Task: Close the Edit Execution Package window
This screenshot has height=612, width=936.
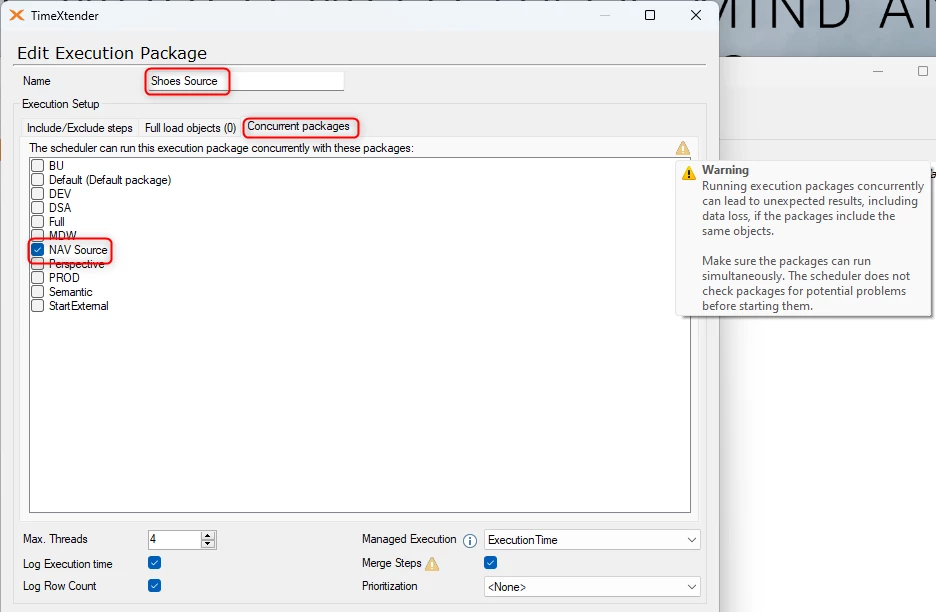Action: [696, 16]
